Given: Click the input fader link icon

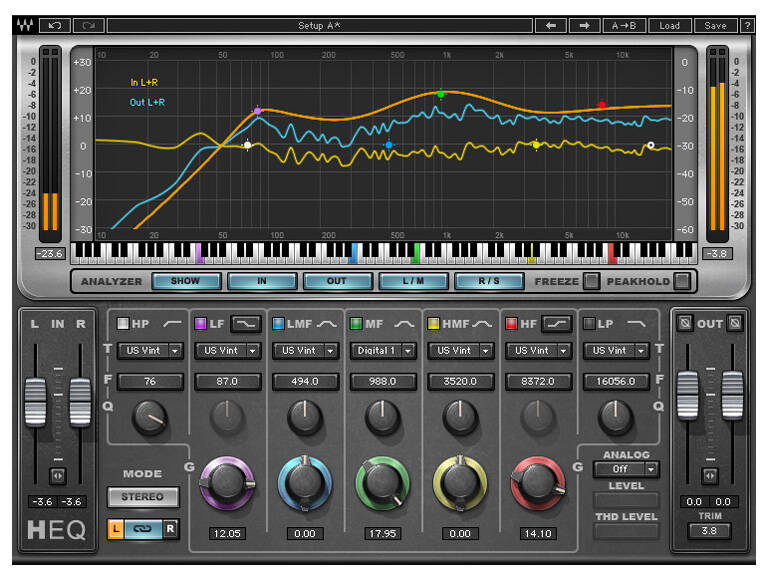Looking at the screenshot, I should coord(57,476).
